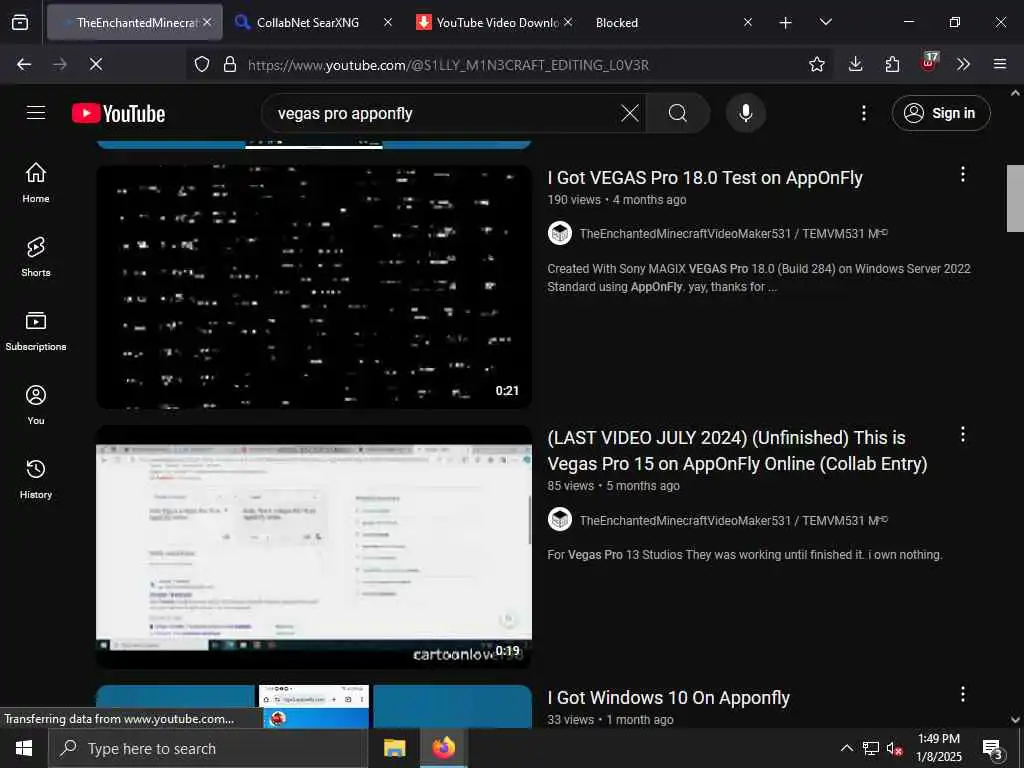1024x768 pixels.
Task: Go to Home in sidebar
Action: point(36,183)
